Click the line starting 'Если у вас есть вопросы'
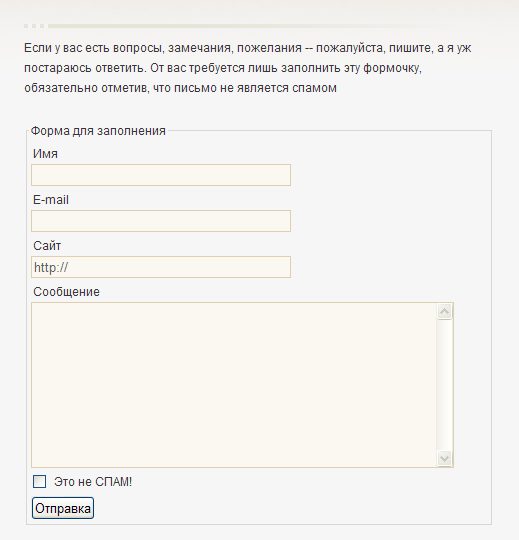The height and width of the screenshot is (540, 519). point(248,48)
